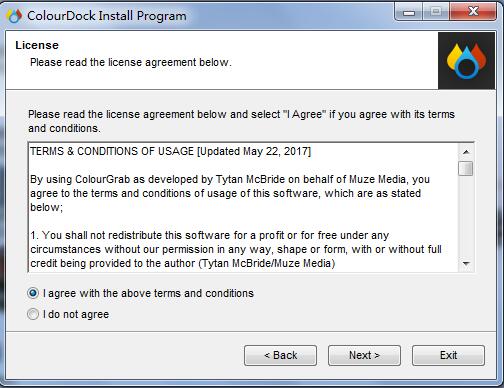Click the scrollbar track below the thumb
Viewport: 504px width, 388px height.
[x=466, y=216]
